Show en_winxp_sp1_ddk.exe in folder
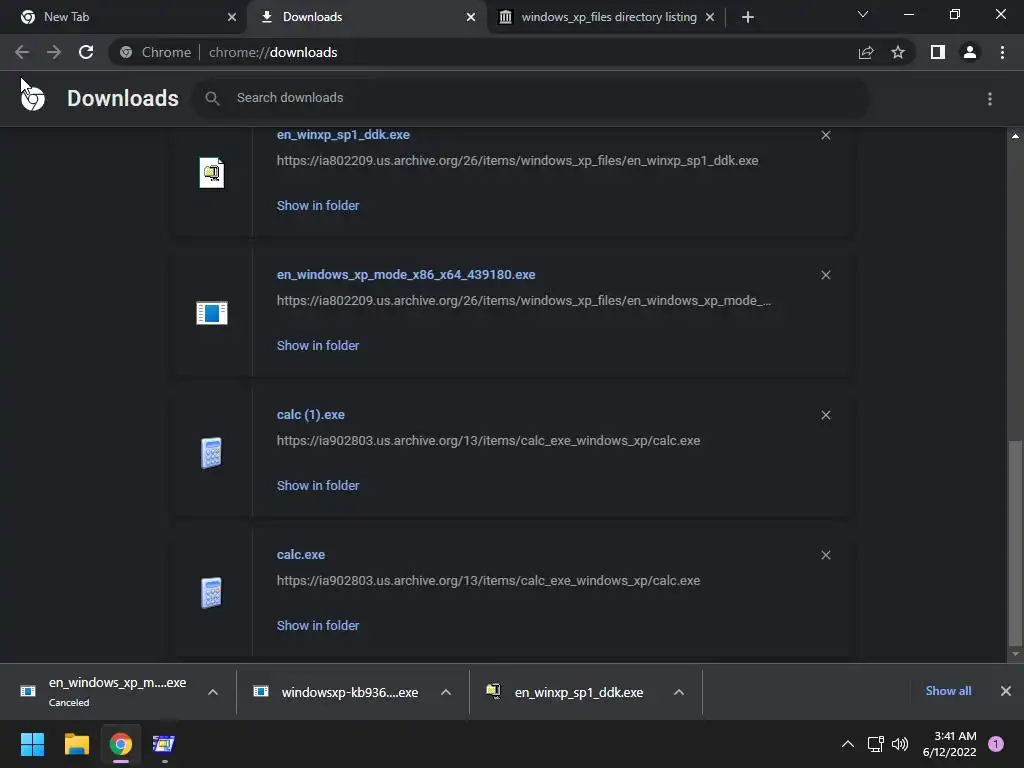This screenshot has height=768, width=1024. pos(317,205)
